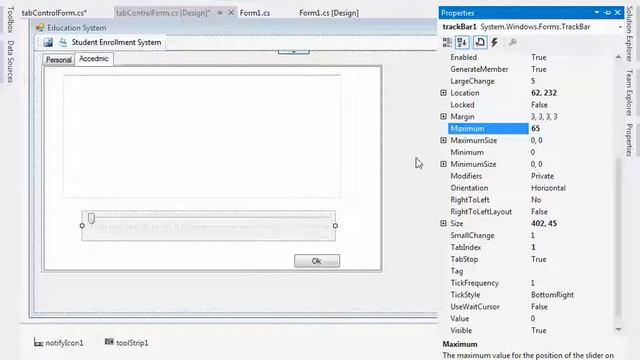Select the Value property row
Screen dimensions: 640x360
coord(531,318)
